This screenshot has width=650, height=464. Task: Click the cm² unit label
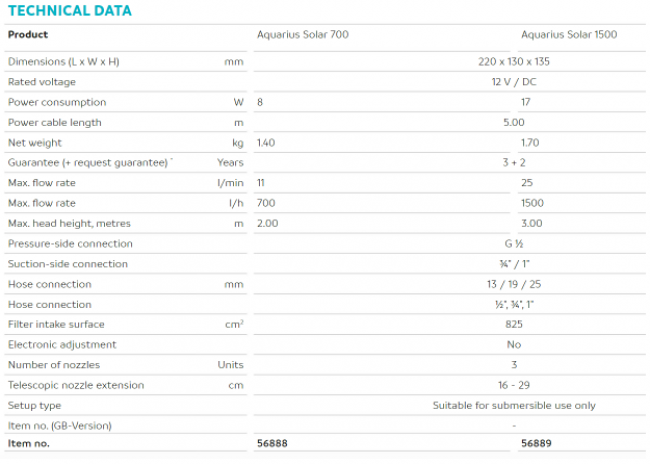[x=234, y=324]
